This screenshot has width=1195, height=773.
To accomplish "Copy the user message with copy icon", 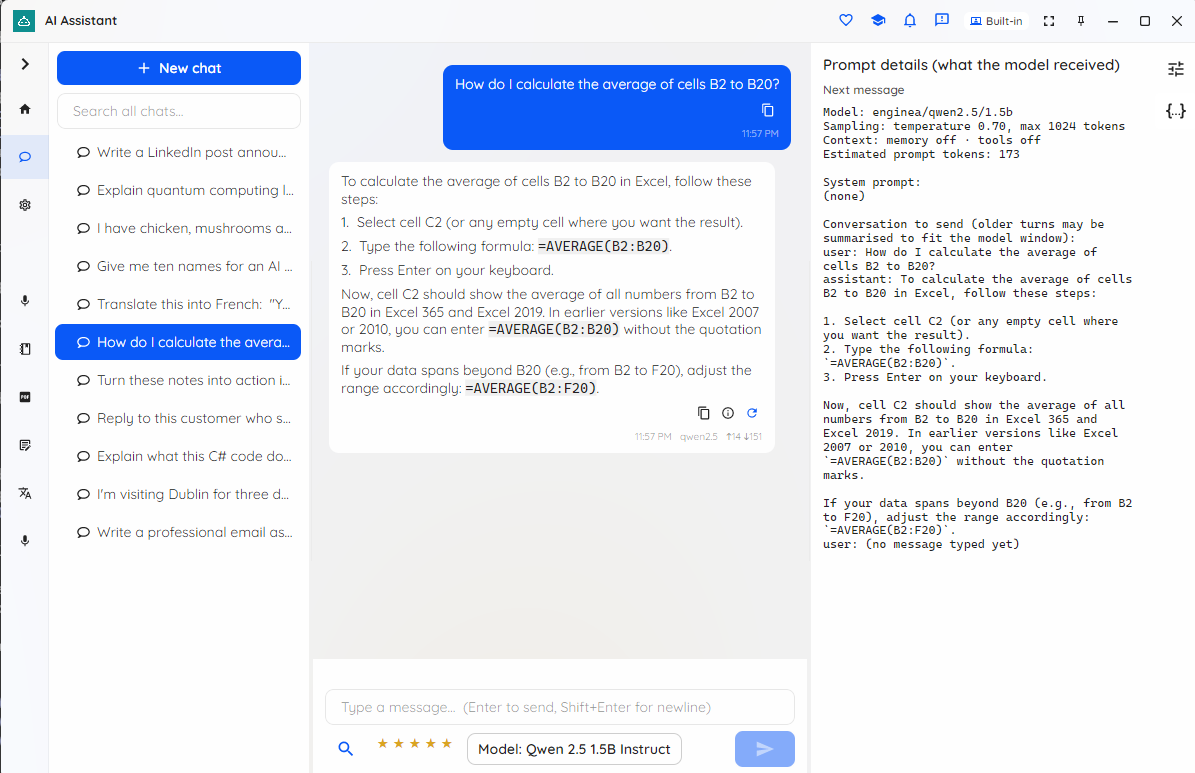I will pyautogui.click(x=767, y=111).
